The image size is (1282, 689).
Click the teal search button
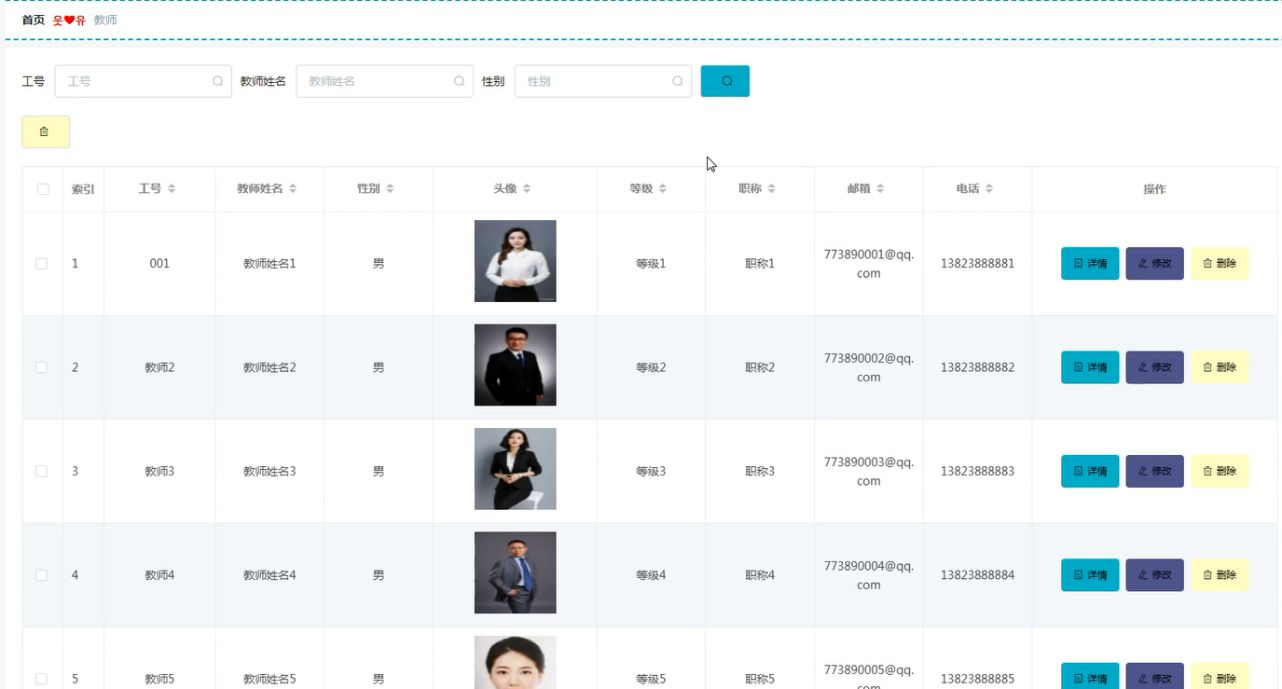click(725, 81)
